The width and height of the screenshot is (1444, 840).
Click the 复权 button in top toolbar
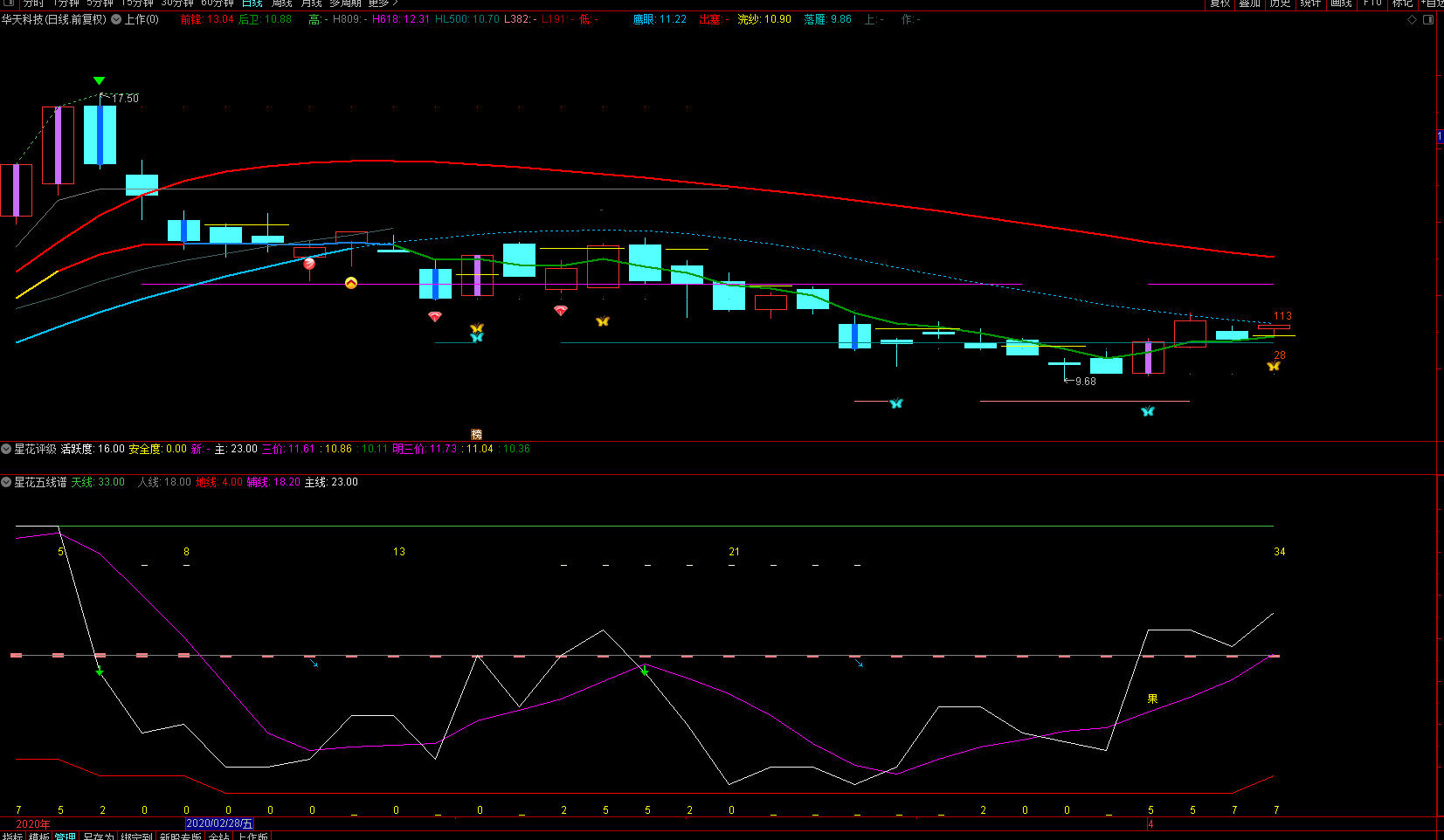[x=1220, y=3]
